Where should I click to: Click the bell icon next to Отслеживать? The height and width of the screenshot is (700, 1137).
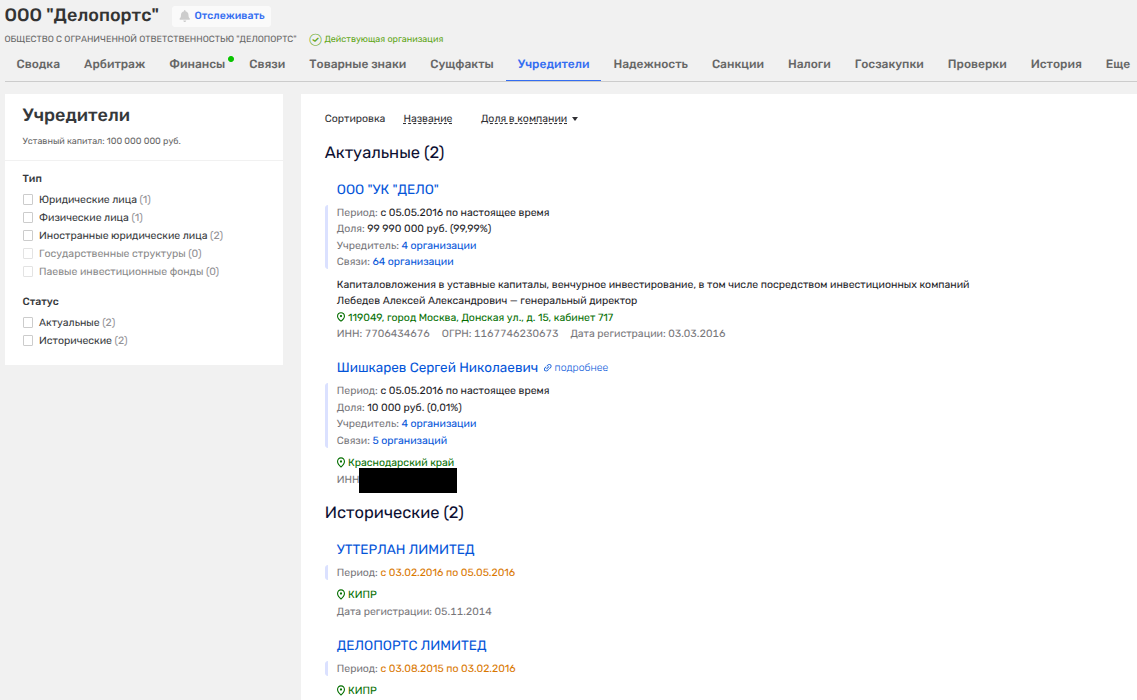pos(185,16)
